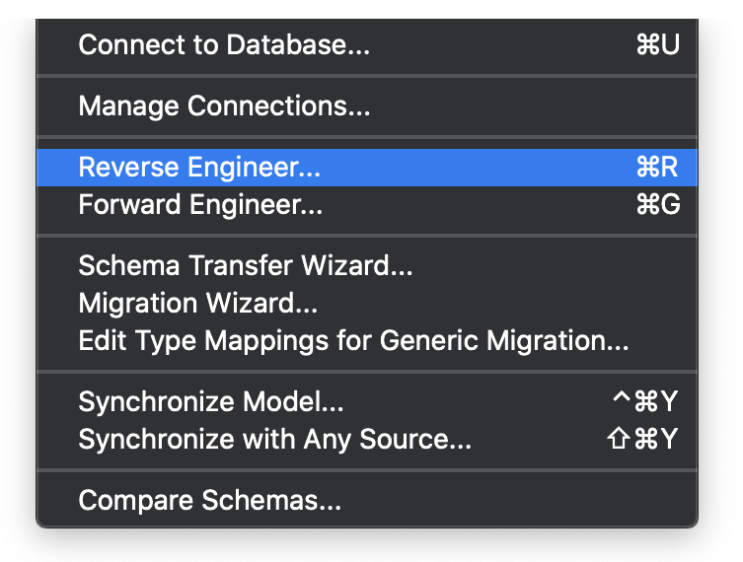This screenshot has width=743, height=562.
Task: Open Edit Type Mappings for Generic Migration
Action: pyautogui.click(x=353, y=340)
